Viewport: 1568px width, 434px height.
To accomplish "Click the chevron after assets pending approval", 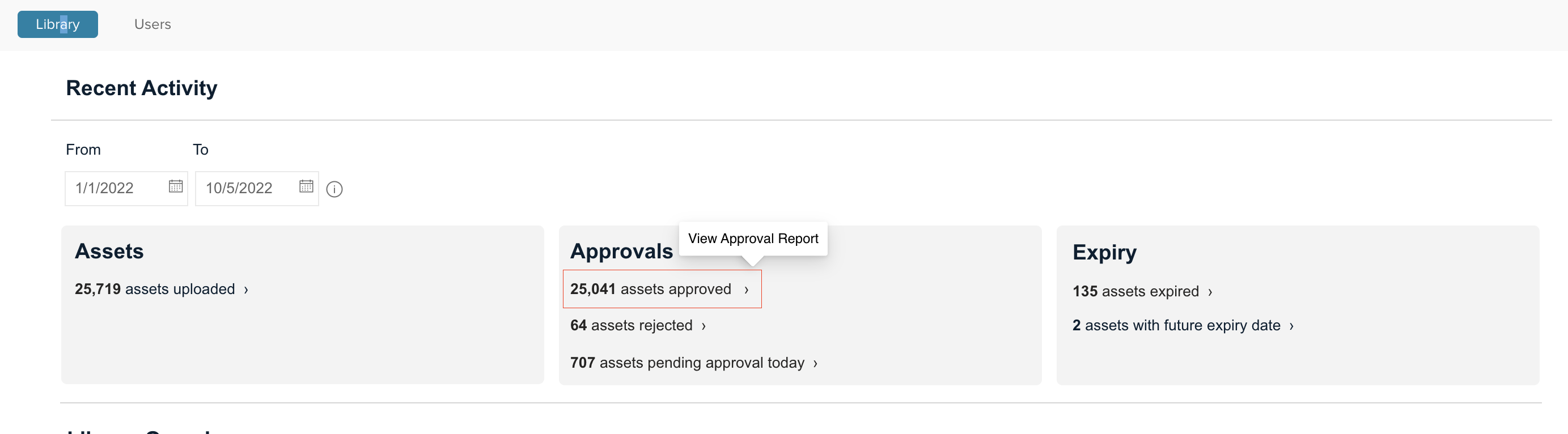I will click(815, 364).
